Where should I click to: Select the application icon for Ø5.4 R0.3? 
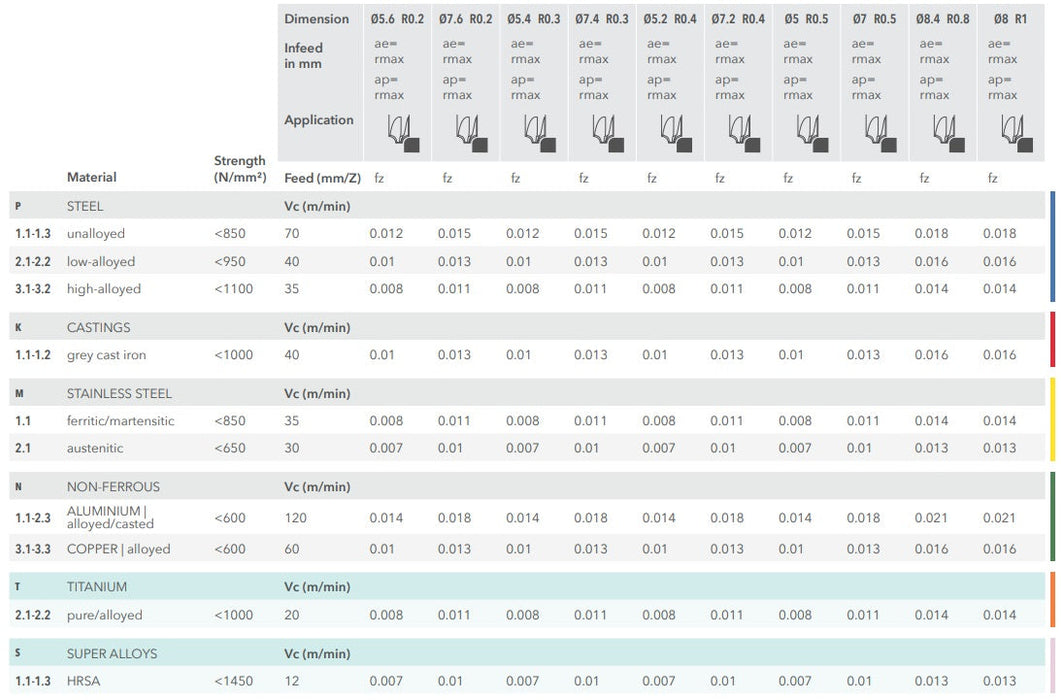(539, 133)
